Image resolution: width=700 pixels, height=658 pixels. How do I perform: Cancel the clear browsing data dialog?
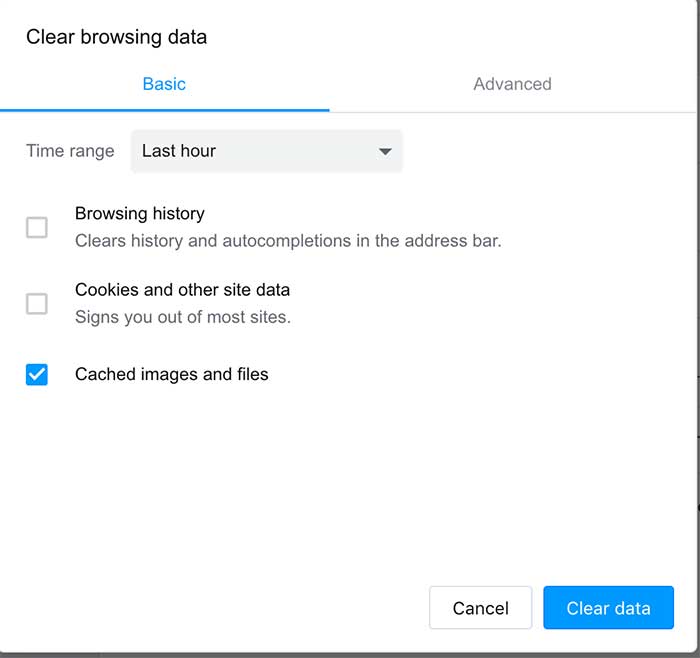tap(480, 608)
